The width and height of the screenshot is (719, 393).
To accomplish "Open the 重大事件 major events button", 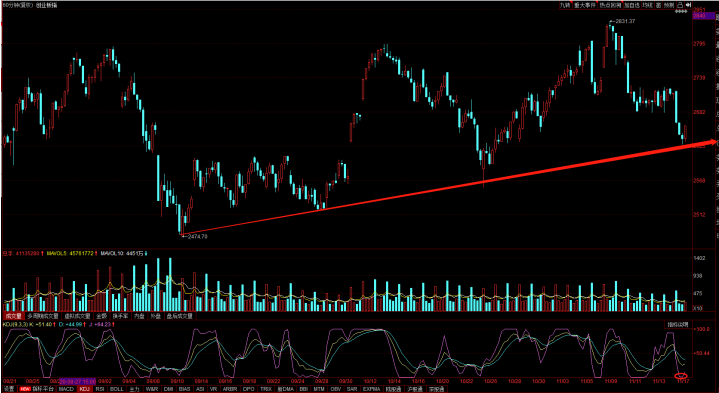I will click(585, 5).
